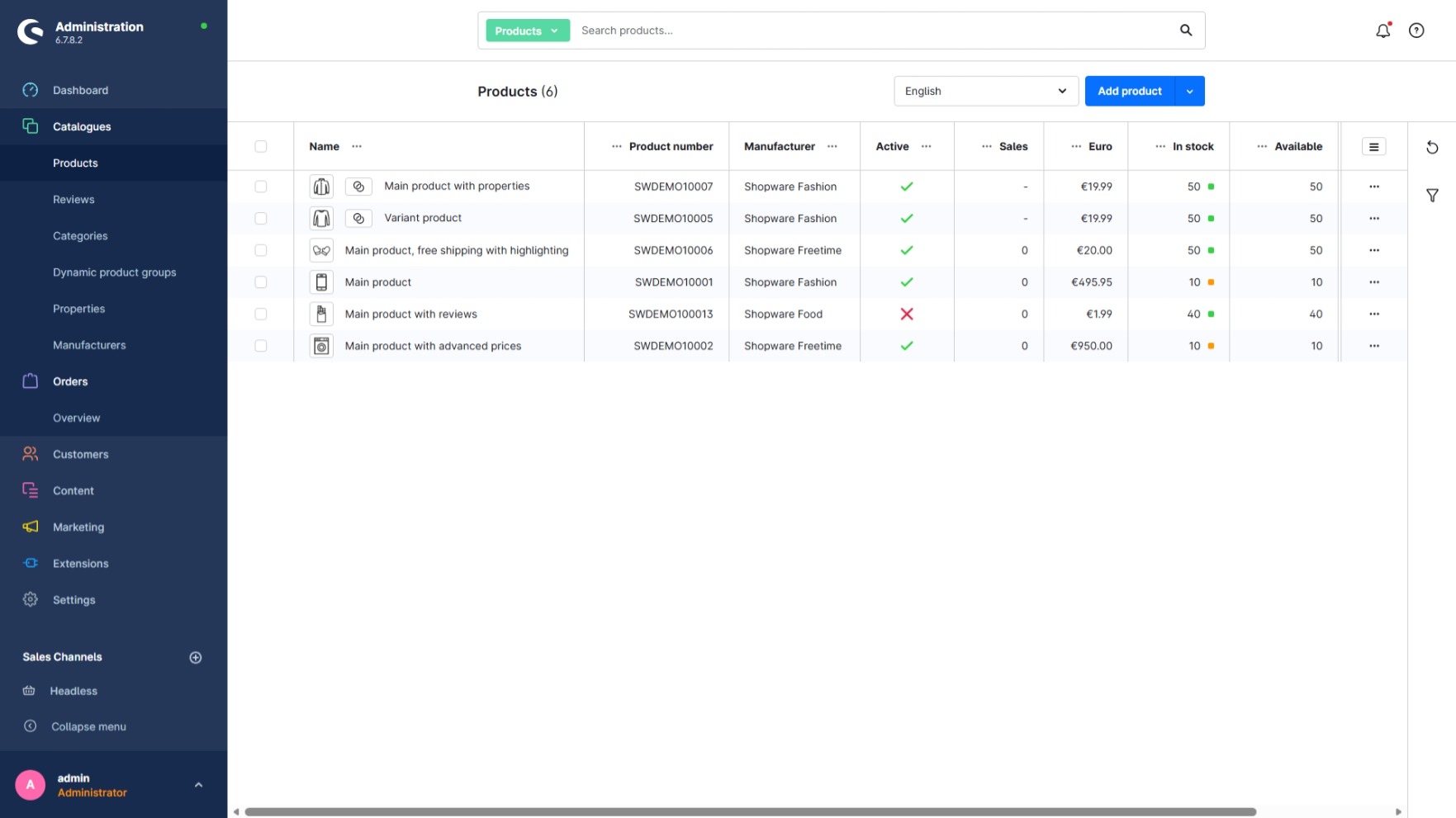Expand the Add product arrow dropdown
Image resolution: width=1456 pixels, height=818 pixels.
(1189, 91)
